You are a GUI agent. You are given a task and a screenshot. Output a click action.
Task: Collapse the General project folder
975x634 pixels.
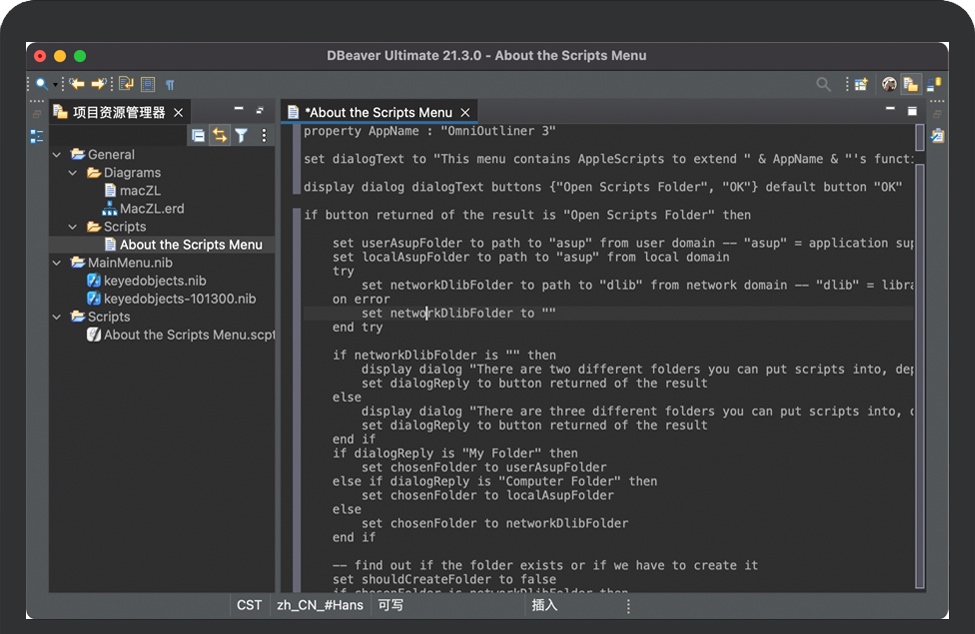[x=57, y=155]
